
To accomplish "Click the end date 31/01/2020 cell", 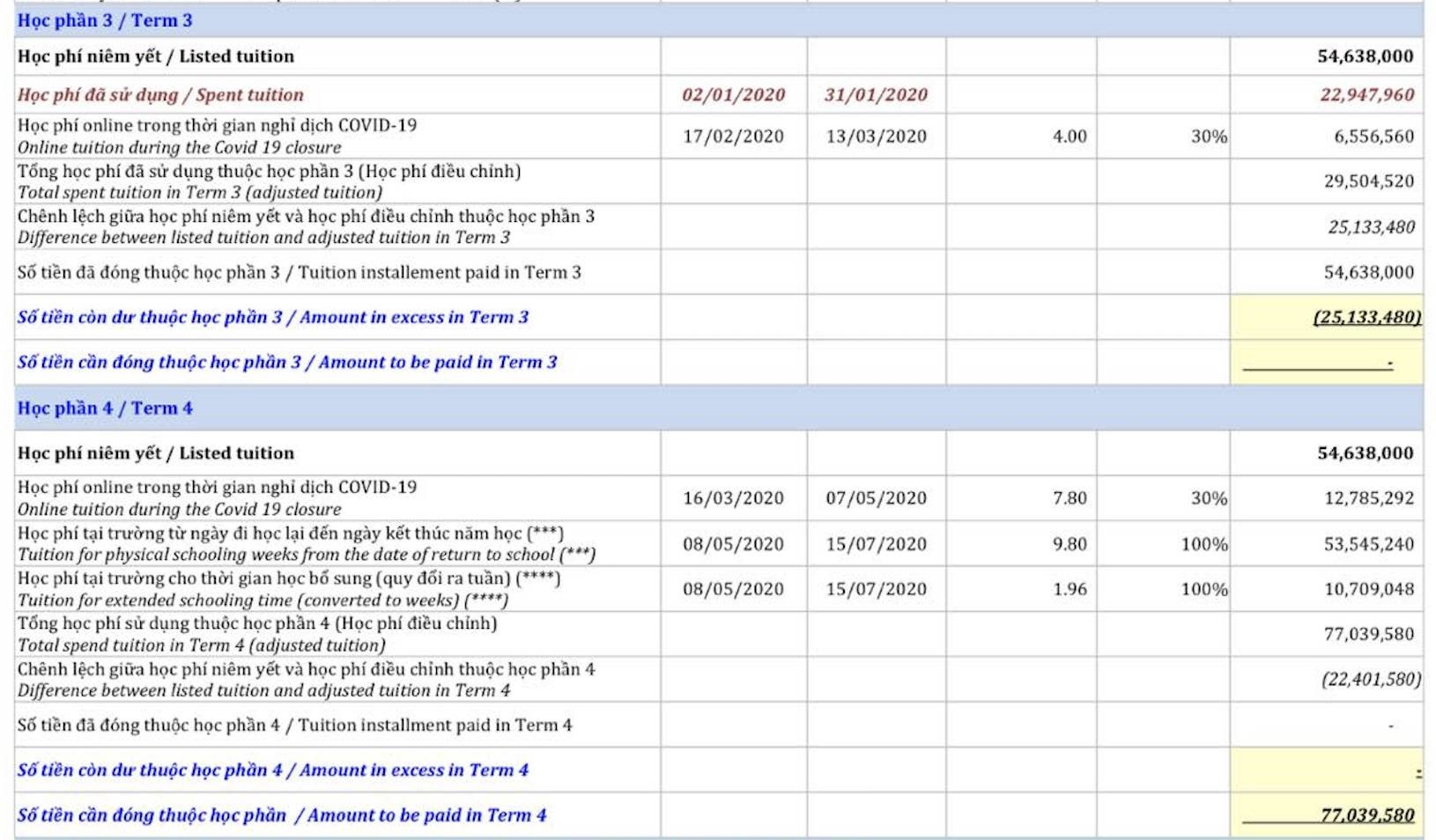I will (876, 95).
